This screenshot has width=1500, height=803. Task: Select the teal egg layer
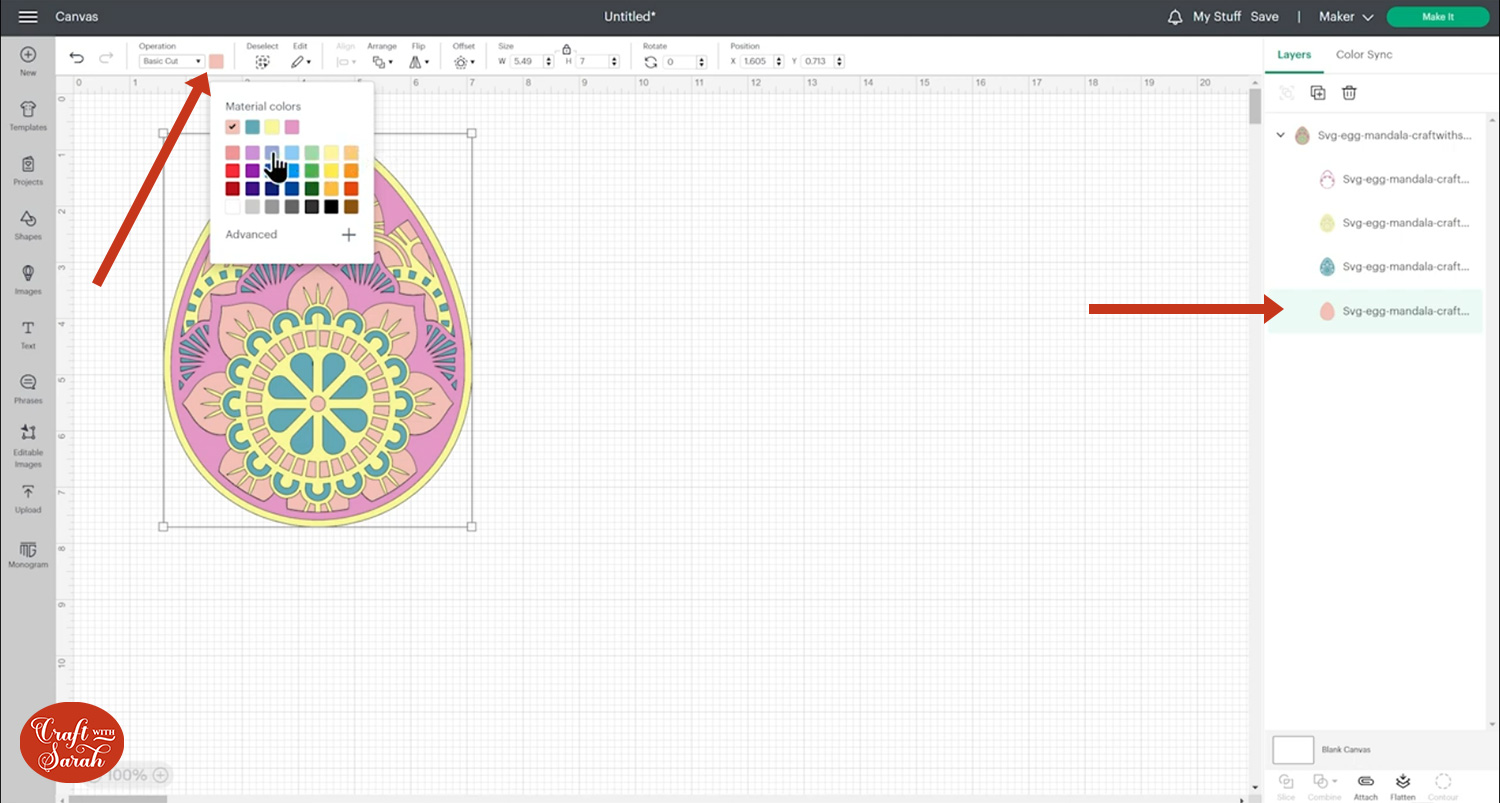1373,267
